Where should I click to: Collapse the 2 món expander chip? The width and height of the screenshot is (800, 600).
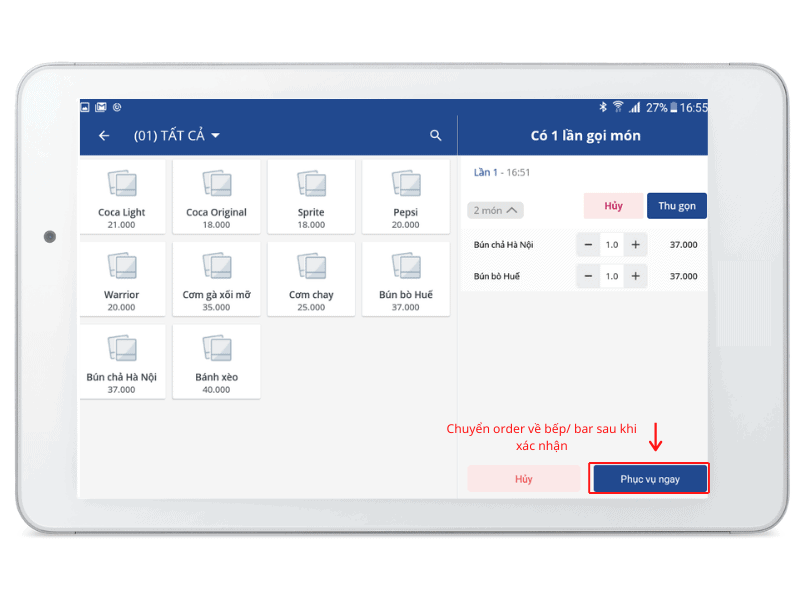click(496, 210)
